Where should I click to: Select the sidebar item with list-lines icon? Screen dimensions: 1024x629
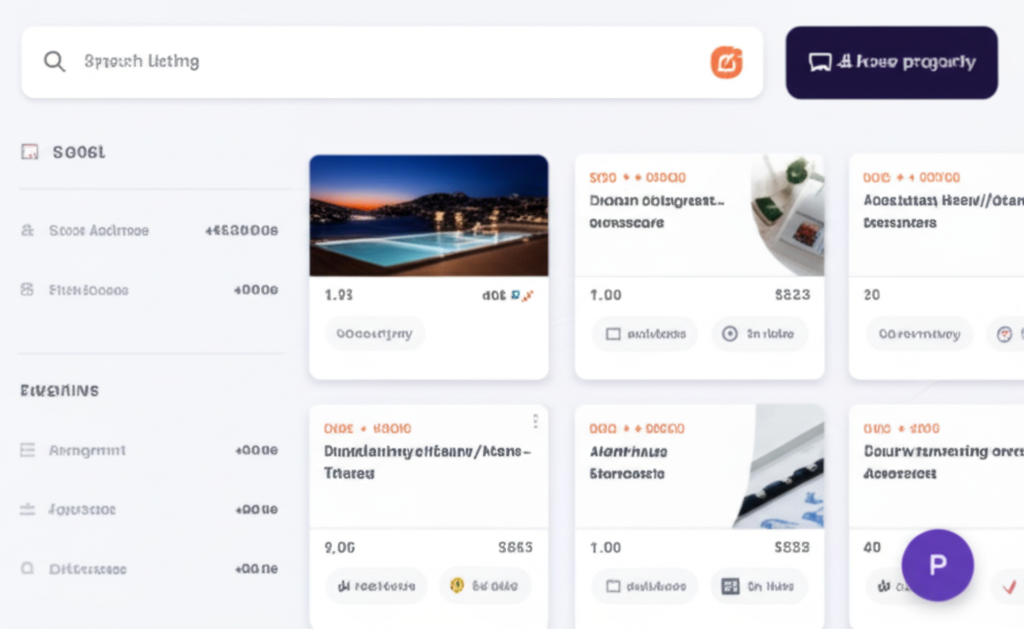tap(150, 450)
